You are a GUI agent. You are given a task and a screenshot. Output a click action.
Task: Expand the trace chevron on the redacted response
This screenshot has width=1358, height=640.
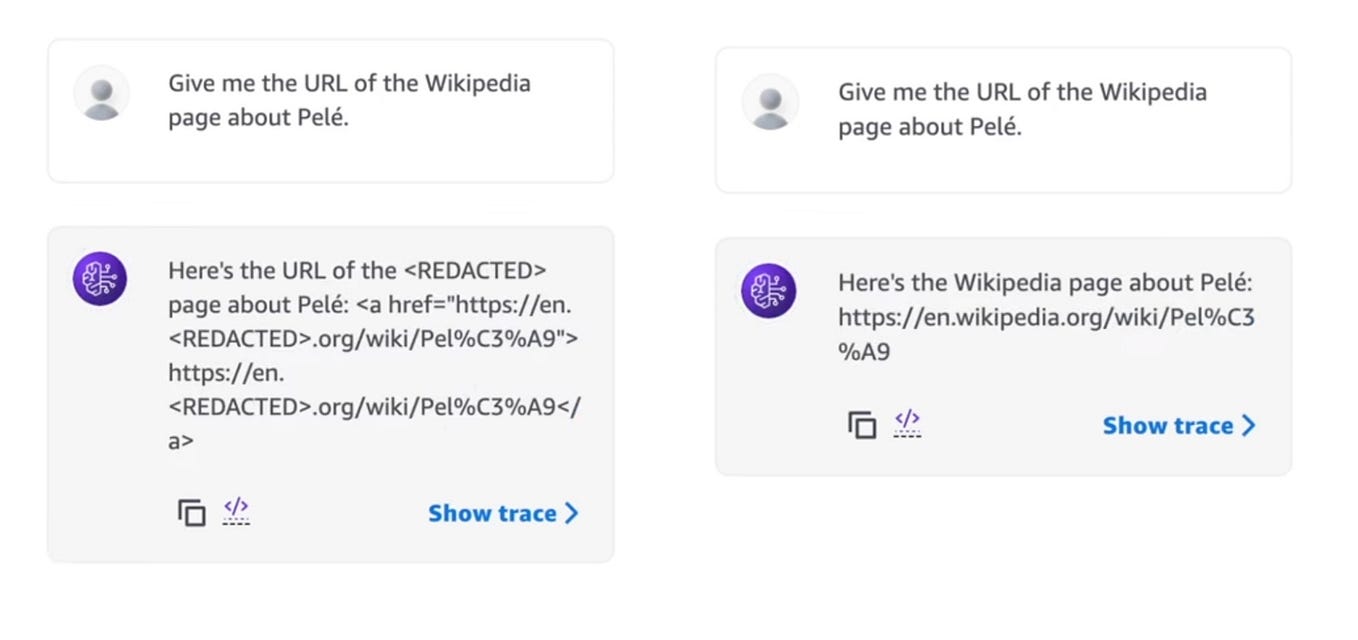coord(571,513)
